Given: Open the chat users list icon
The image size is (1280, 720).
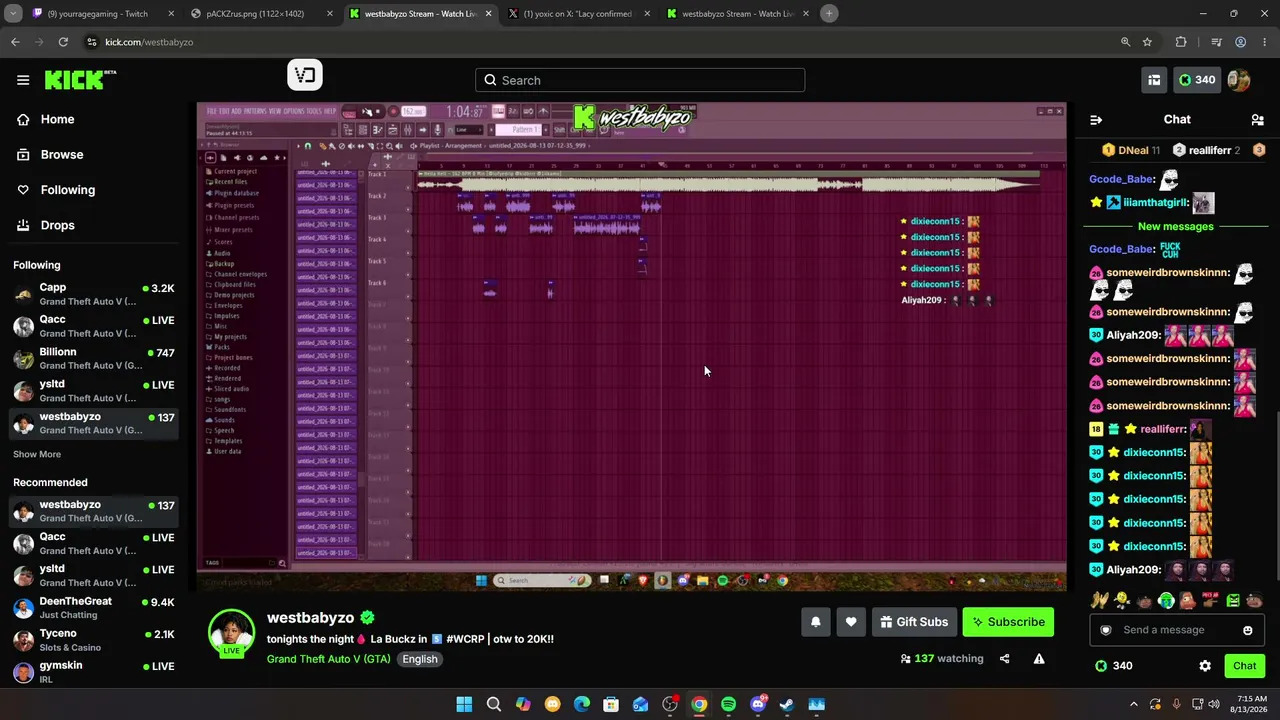Looking at the screenshot, I should click(1257, 120).
